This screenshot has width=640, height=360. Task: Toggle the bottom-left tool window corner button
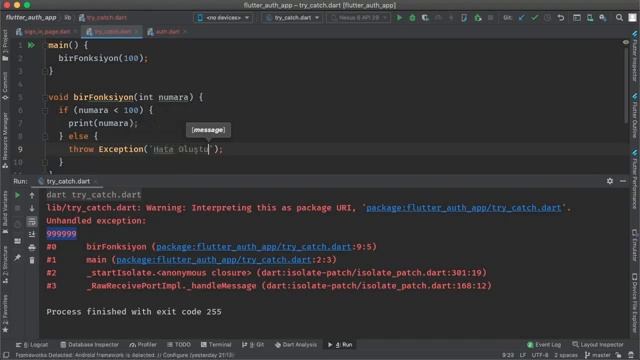[x=6, y=355]
